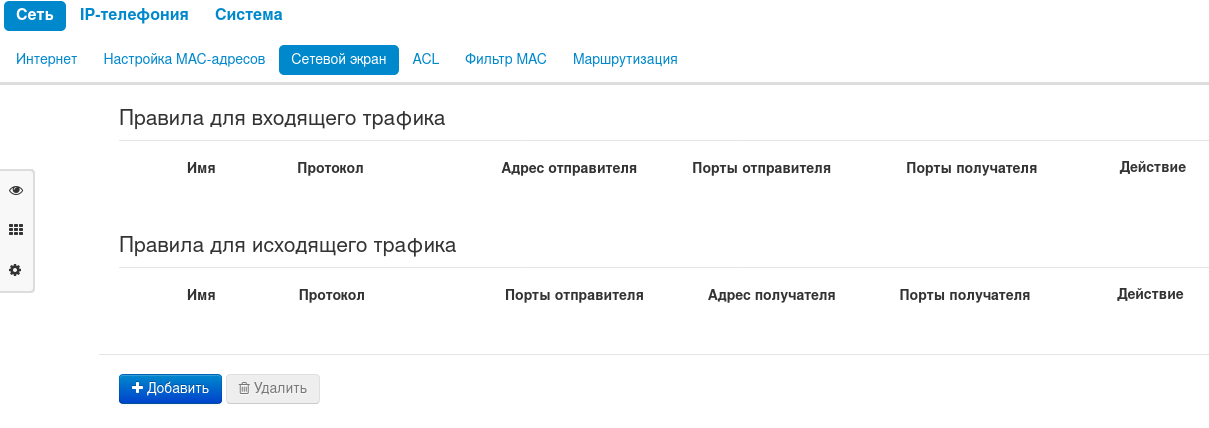The height and width of the screenshot is (428, 1209).
Task: Select the Сетевой экран tab
Action: [x=339, y=60]
